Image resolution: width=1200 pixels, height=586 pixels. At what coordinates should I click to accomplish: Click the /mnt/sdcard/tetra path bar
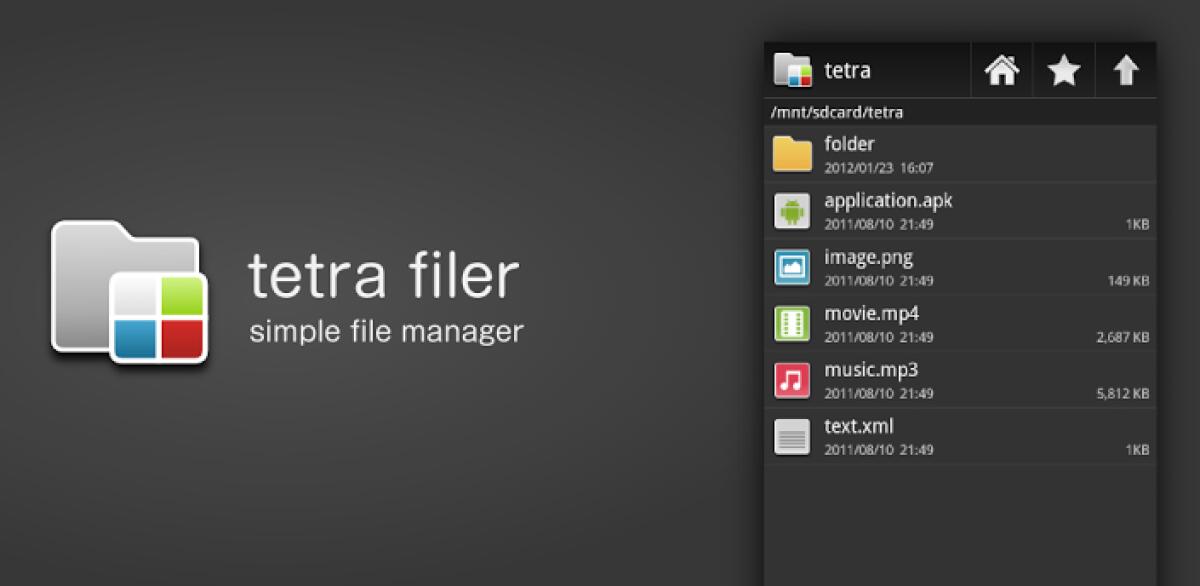click(838, 112)
